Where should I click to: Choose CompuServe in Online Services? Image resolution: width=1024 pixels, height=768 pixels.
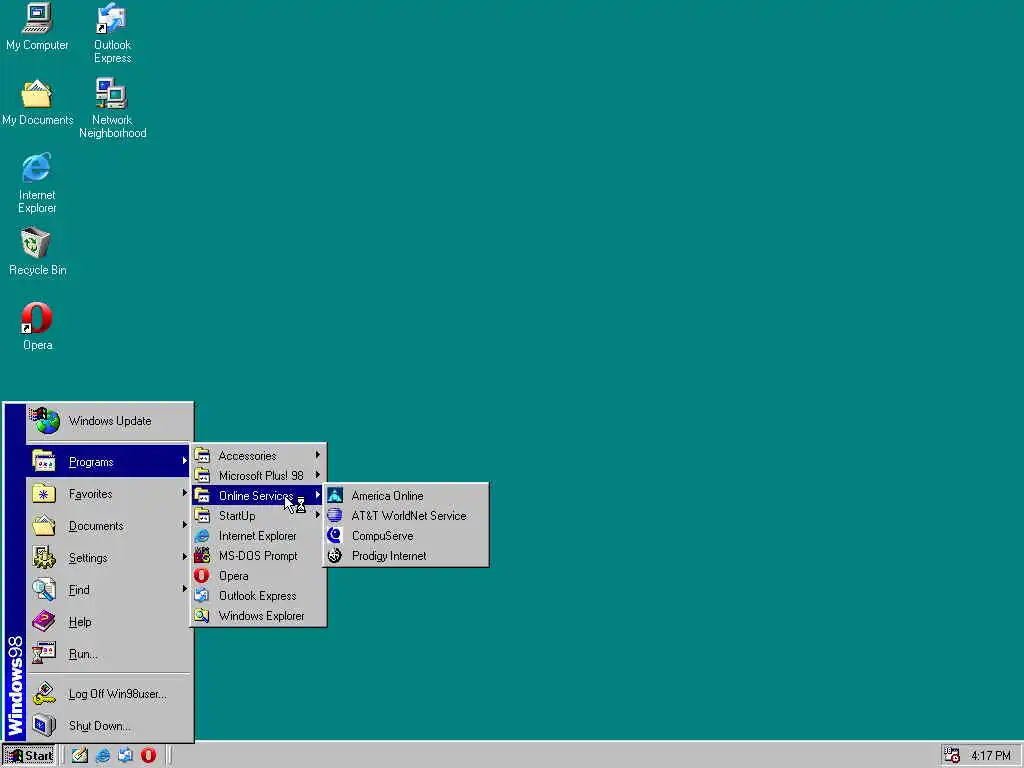coord(406,536)
